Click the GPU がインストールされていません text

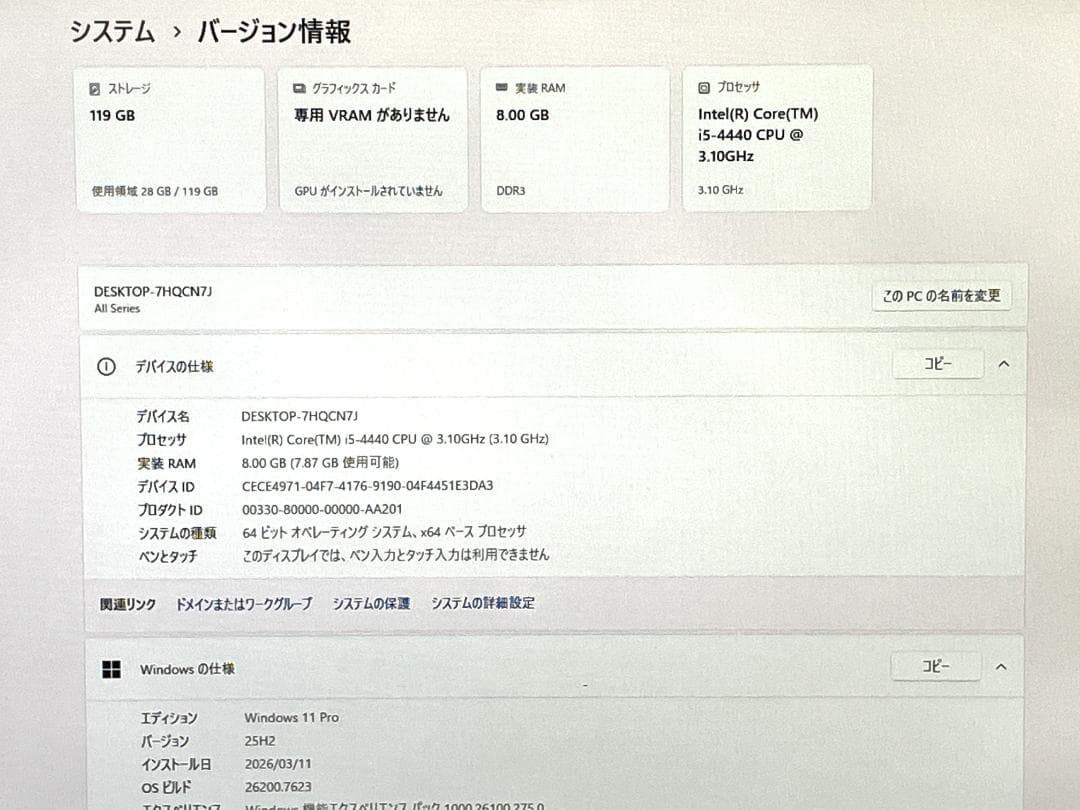tap(368, 191)
